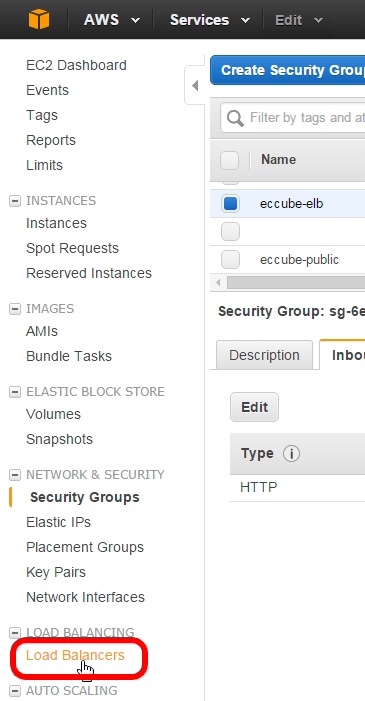Select the eccube-public row name
Image resolution: width=365 pixels, height=701 pixels.
(299, 260)
